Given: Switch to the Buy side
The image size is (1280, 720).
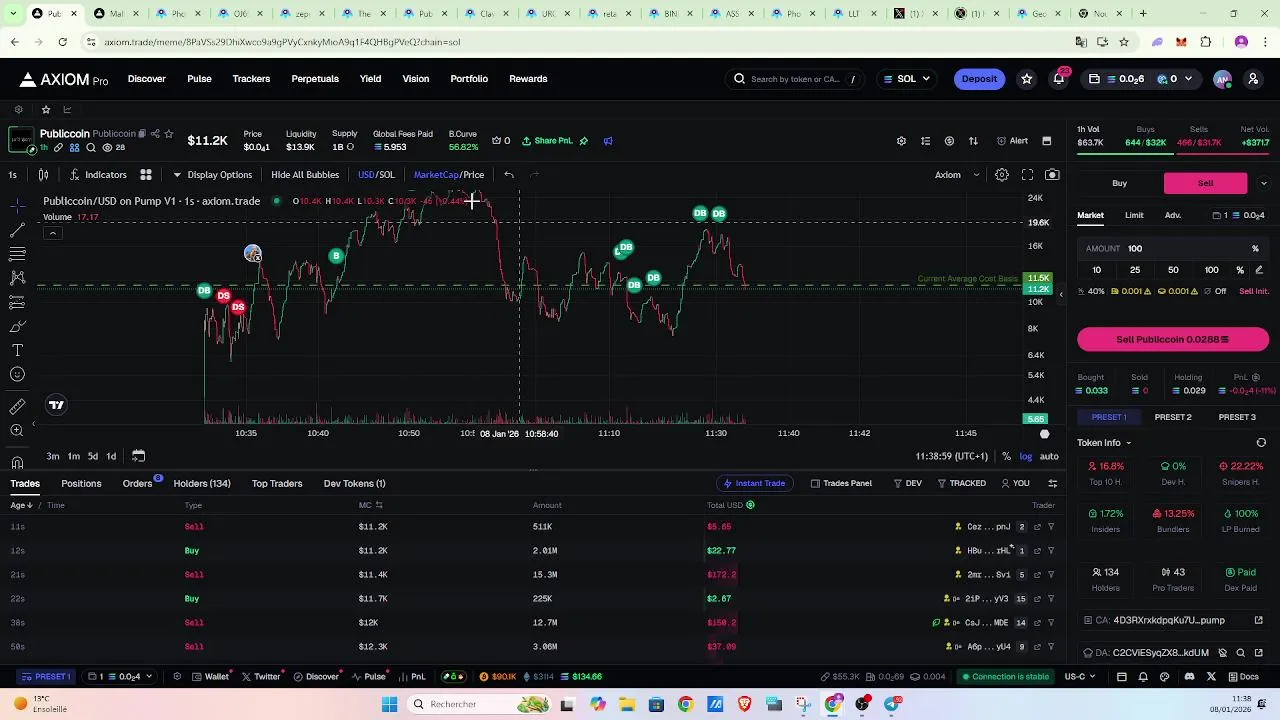Looking at the screenshot, I should coord(1119,184).
